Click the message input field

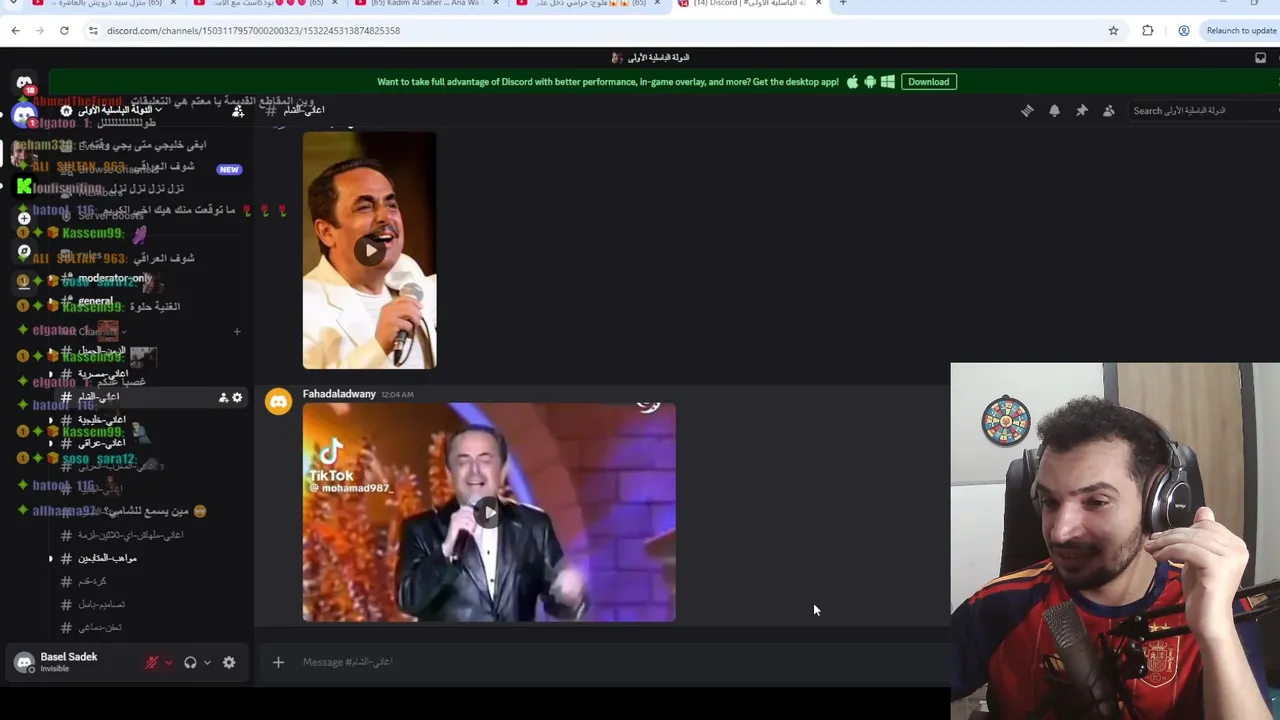coord(620,662)
